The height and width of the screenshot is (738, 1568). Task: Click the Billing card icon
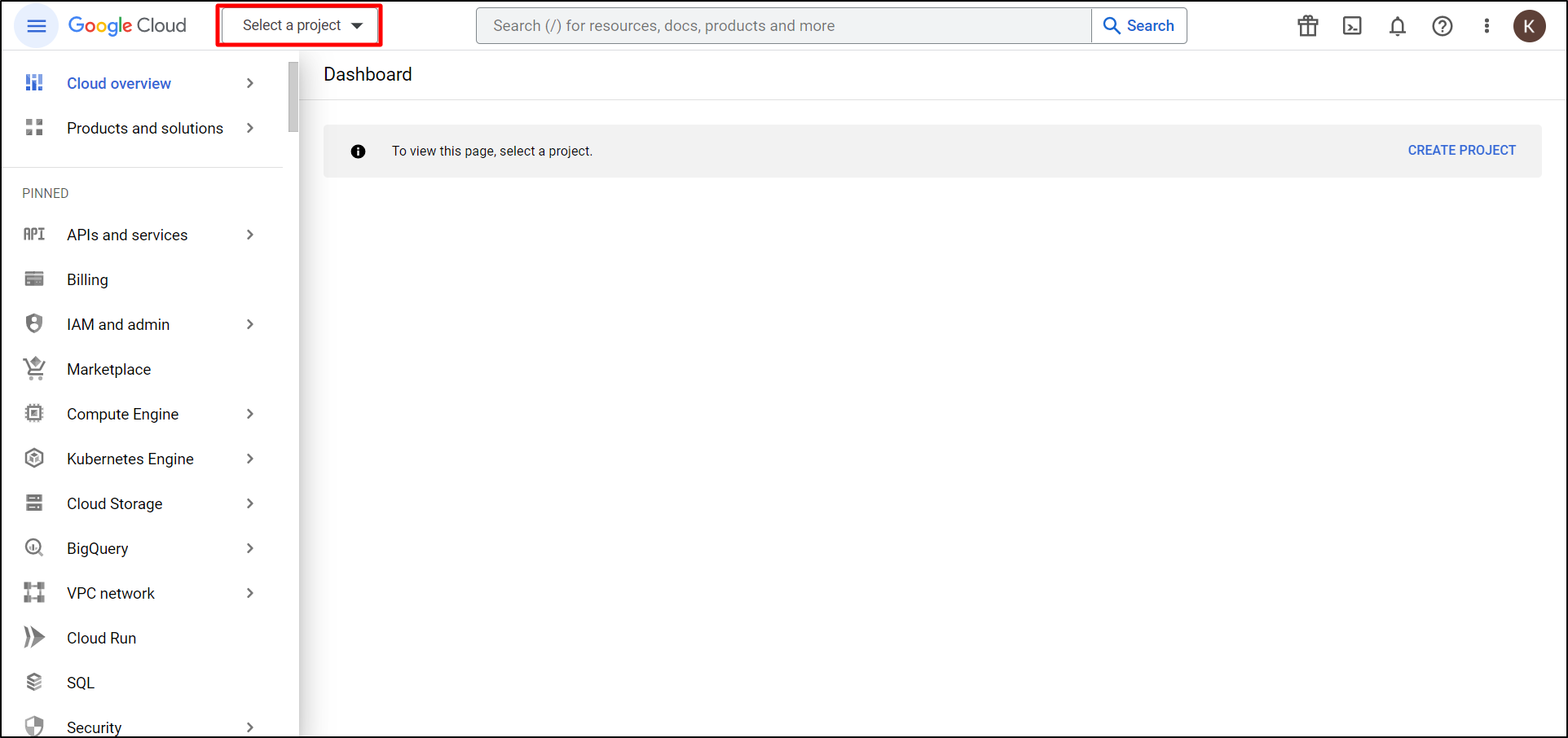33,279
